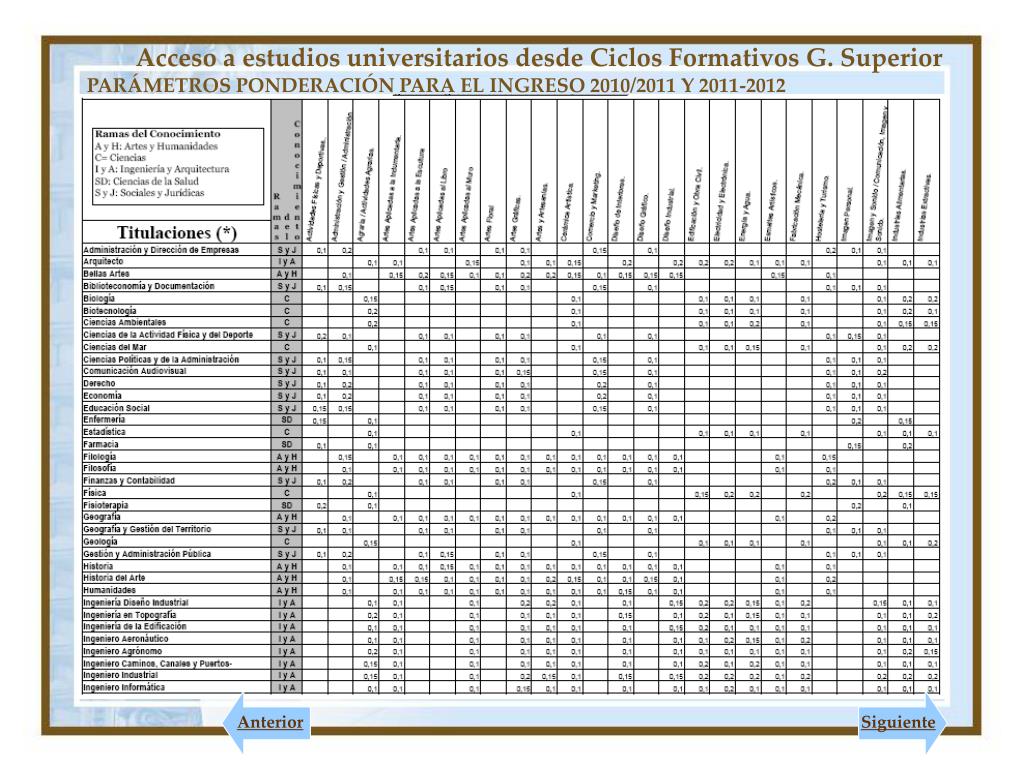Select the Ingeniero Informática row name
Screen dimensions: 1024x768
123,688
